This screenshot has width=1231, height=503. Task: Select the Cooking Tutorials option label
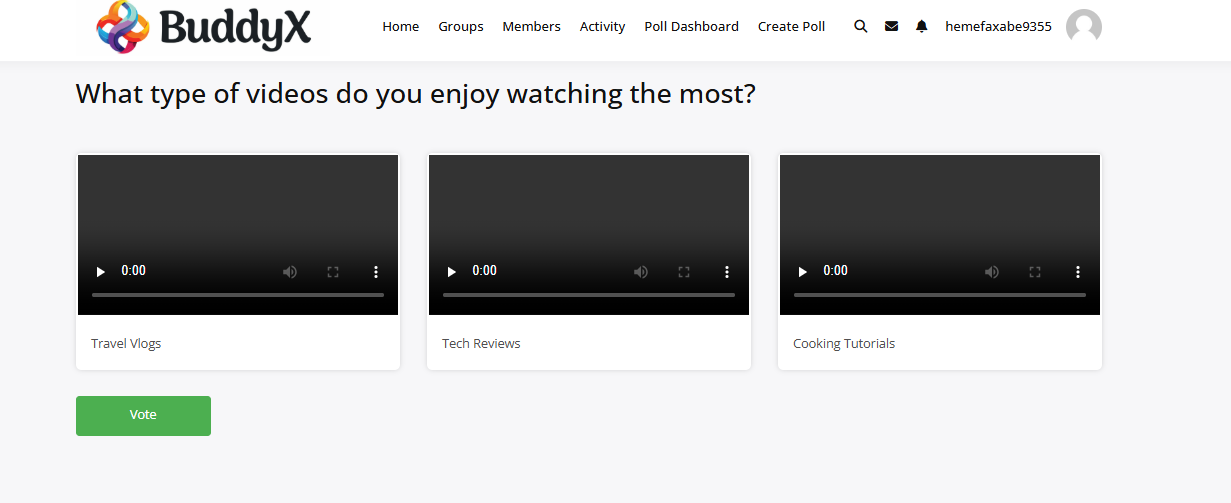843,344
